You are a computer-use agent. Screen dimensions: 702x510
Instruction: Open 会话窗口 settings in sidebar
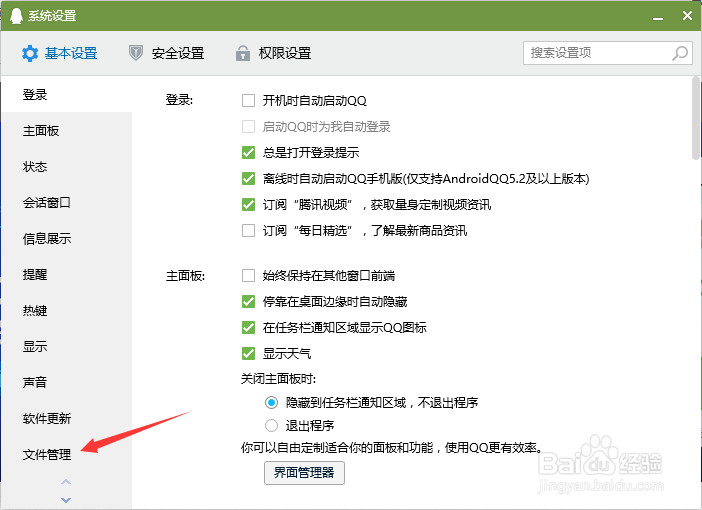(66, 202)
